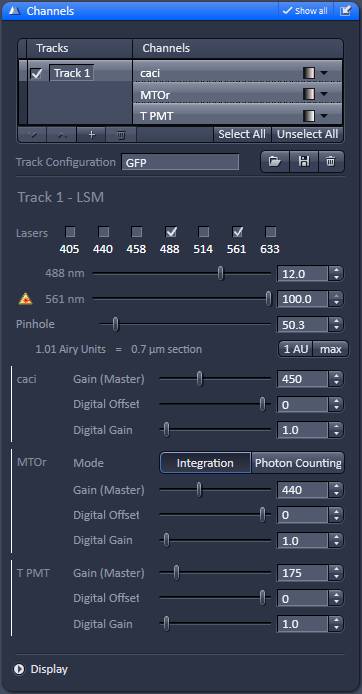Open the MTOr channel color dropdown arrow

point(324,94)
